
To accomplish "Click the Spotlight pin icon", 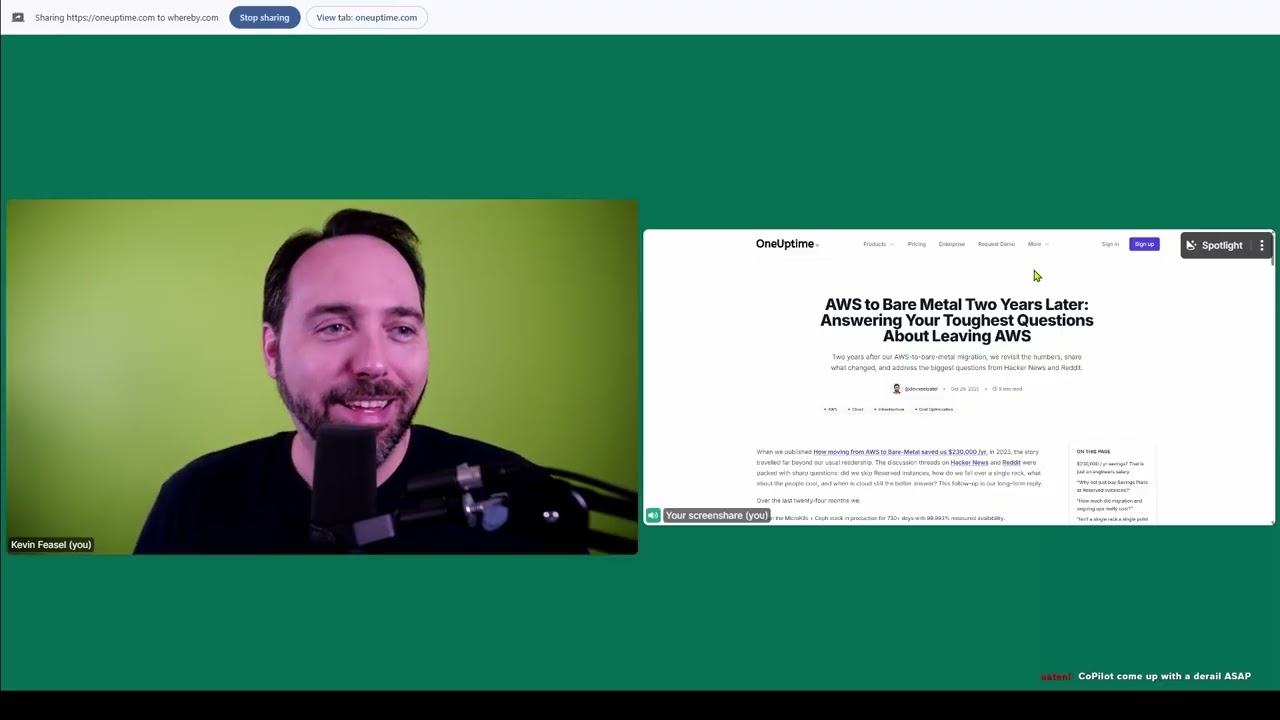I will [1191, 245].
